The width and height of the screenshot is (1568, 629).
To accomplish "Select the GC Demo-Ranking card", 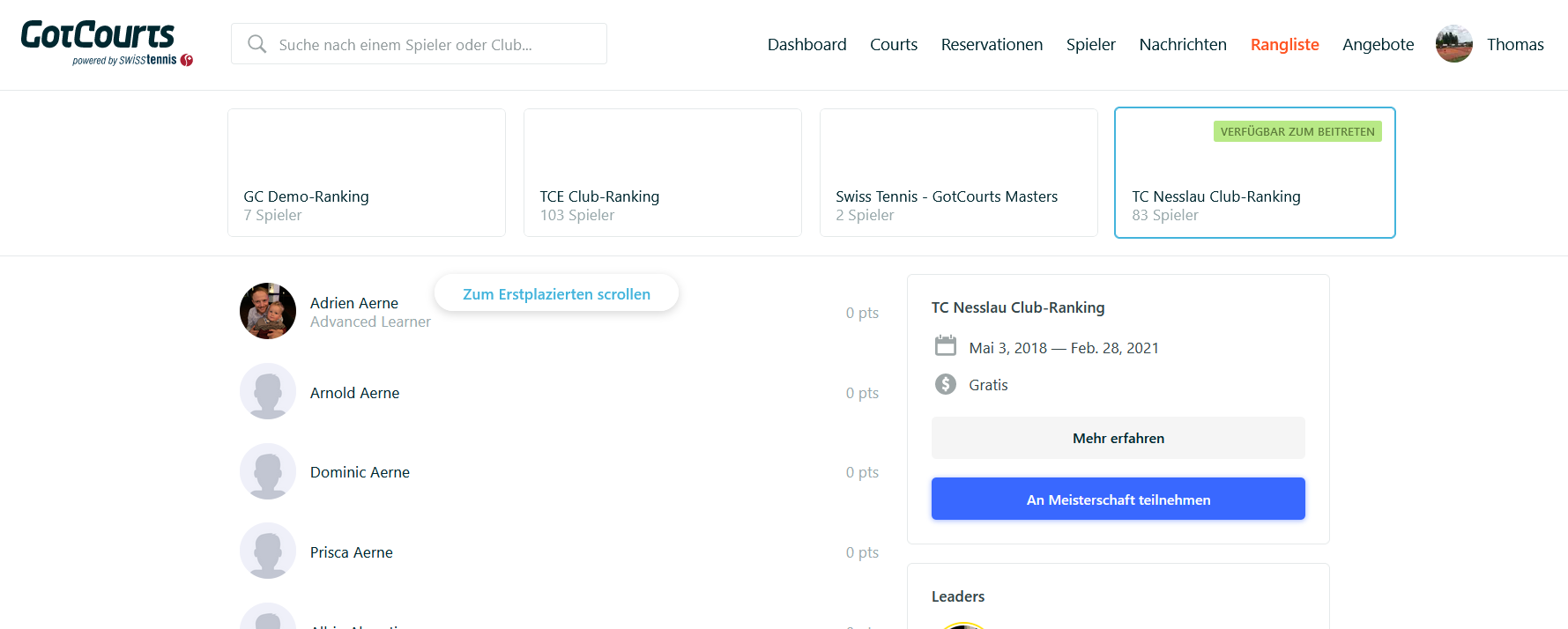I will click(x=367, y=173).
